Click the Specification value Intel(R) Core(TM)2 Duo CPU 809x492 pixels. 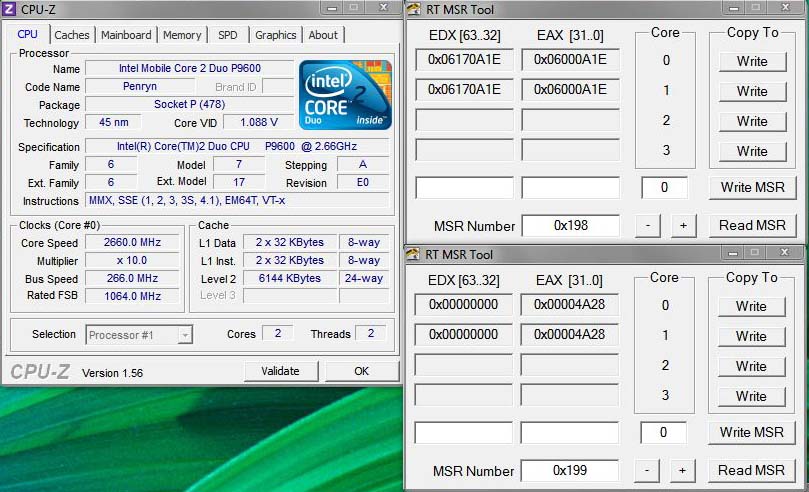237,146
